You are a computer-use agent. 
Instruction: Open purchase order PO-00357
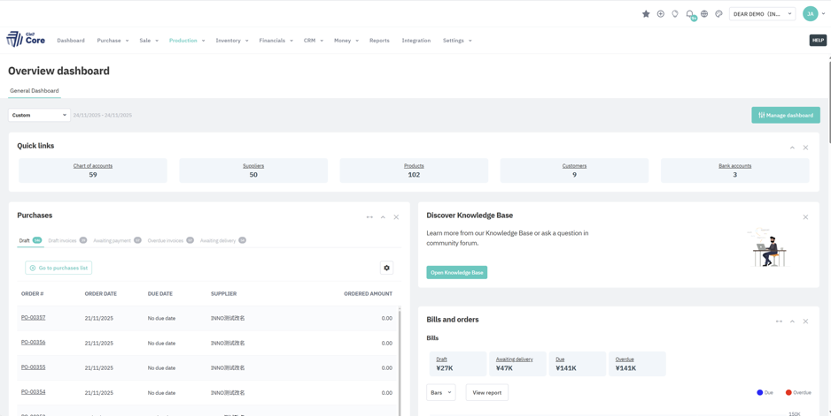click(33, 318)
